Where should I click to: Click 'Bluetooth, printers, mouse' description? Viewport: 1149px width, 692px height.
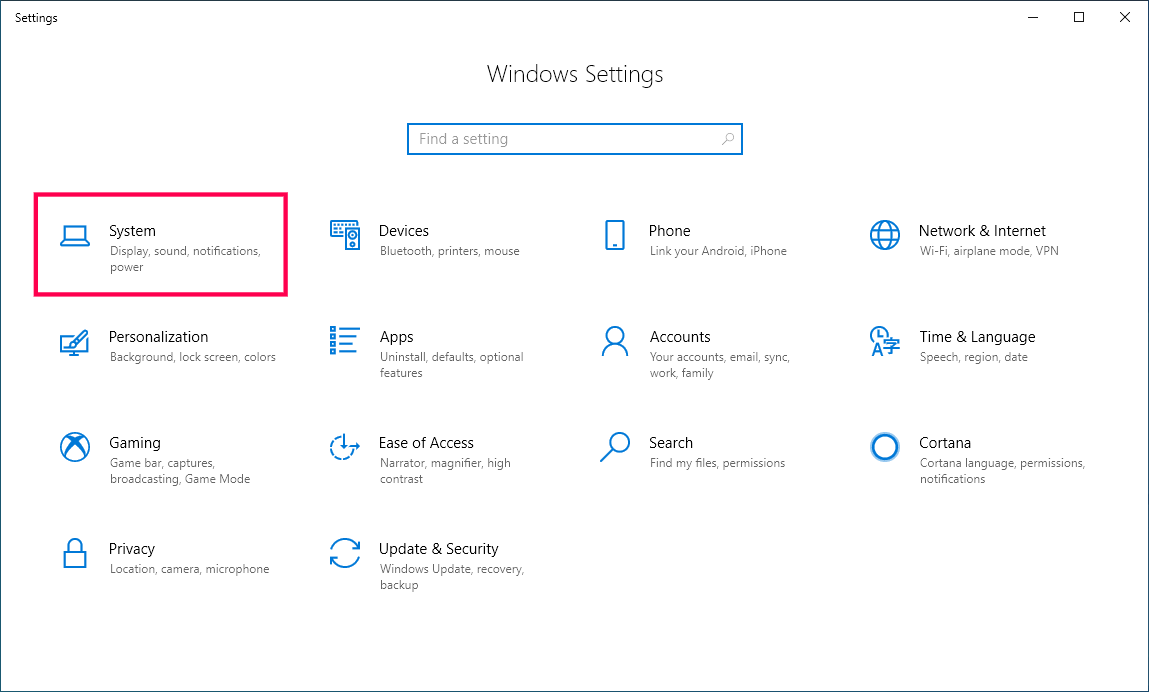[x=449, y=251]
